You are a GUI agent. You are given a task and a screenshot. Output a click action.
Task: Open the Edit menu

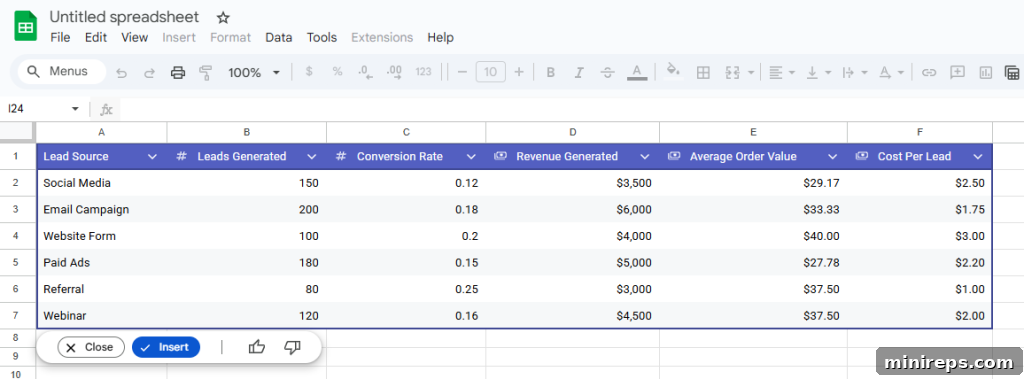(x=96, y=37)
